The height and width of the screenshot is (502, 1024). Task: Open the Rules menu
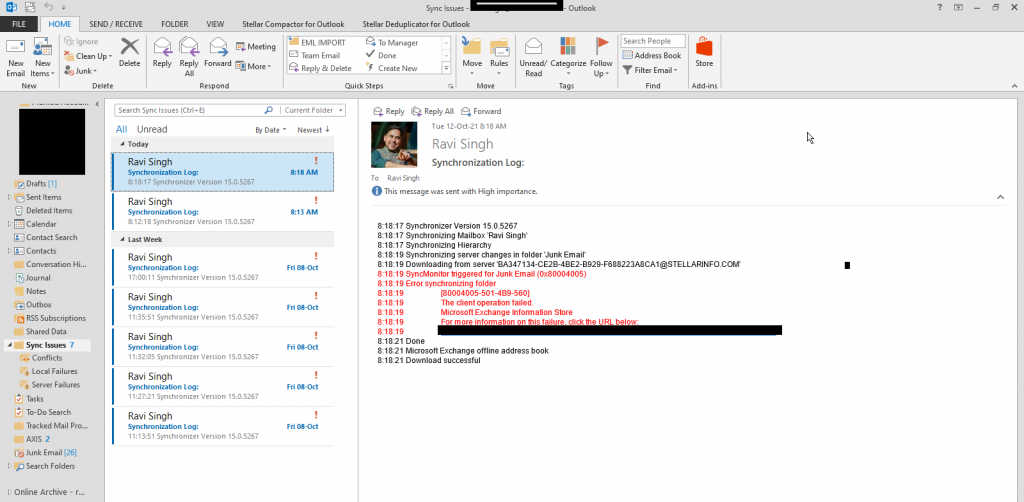coord(500,57)
